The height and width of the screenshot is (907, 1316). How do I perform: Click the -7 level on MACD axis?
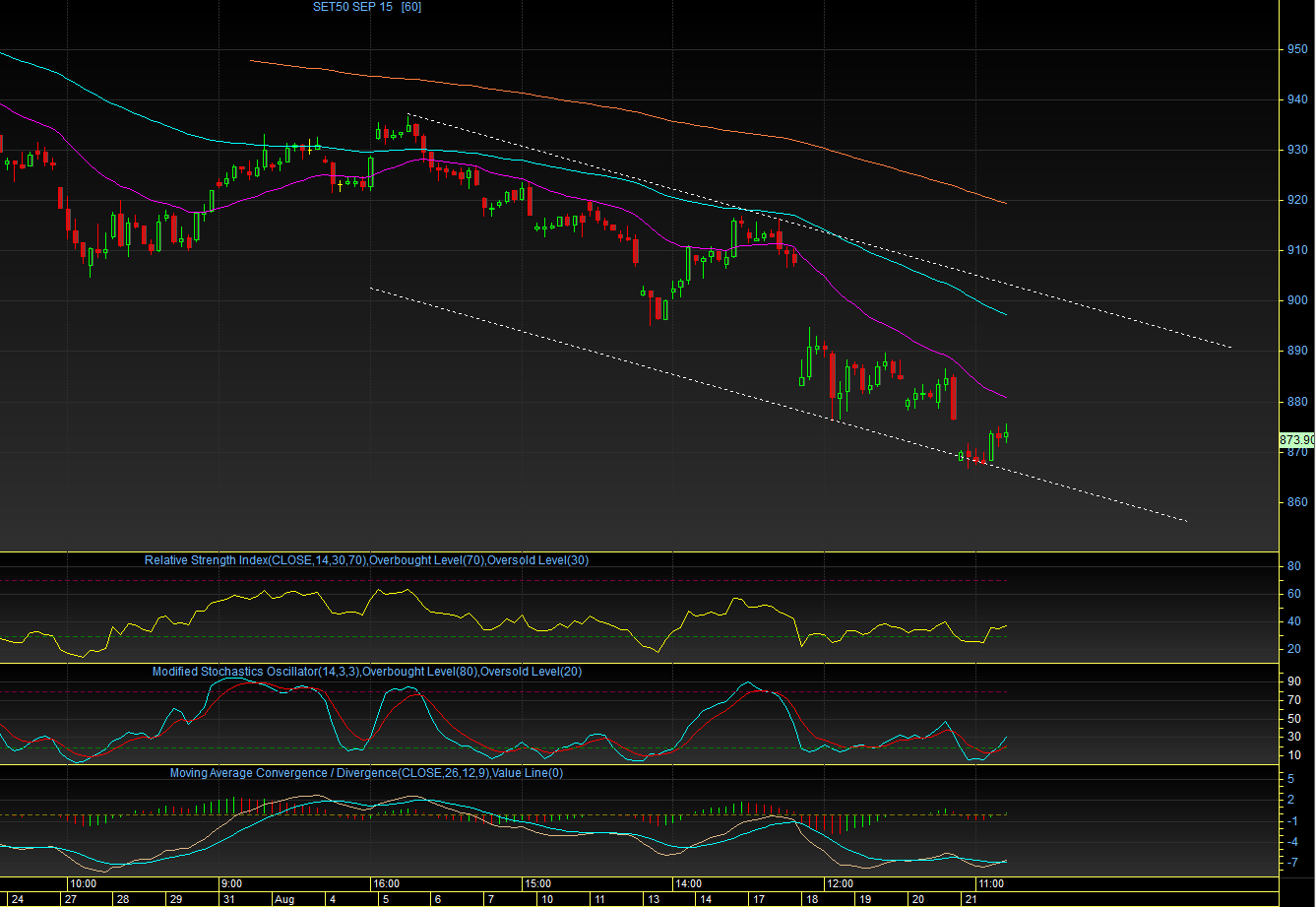1294,863
